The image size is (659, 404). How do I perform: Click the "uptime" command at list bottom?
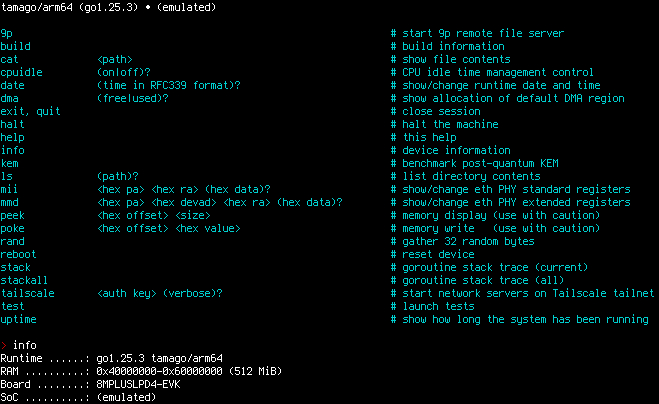coord(18,319)
